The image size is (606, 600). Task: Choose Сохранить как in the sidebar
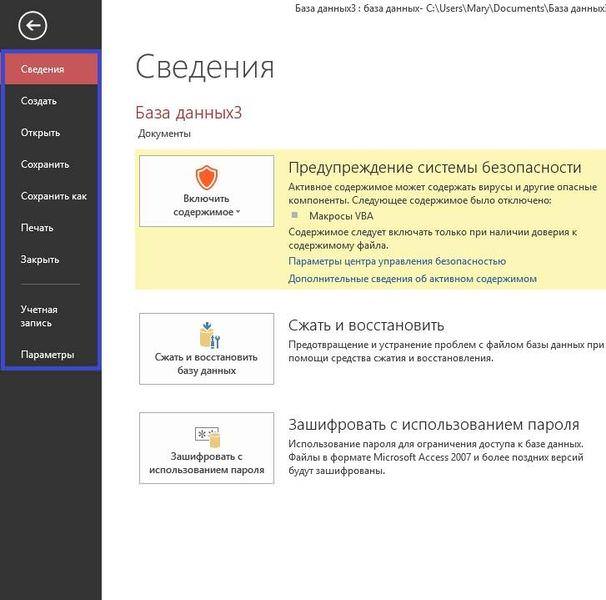(54, 196)
